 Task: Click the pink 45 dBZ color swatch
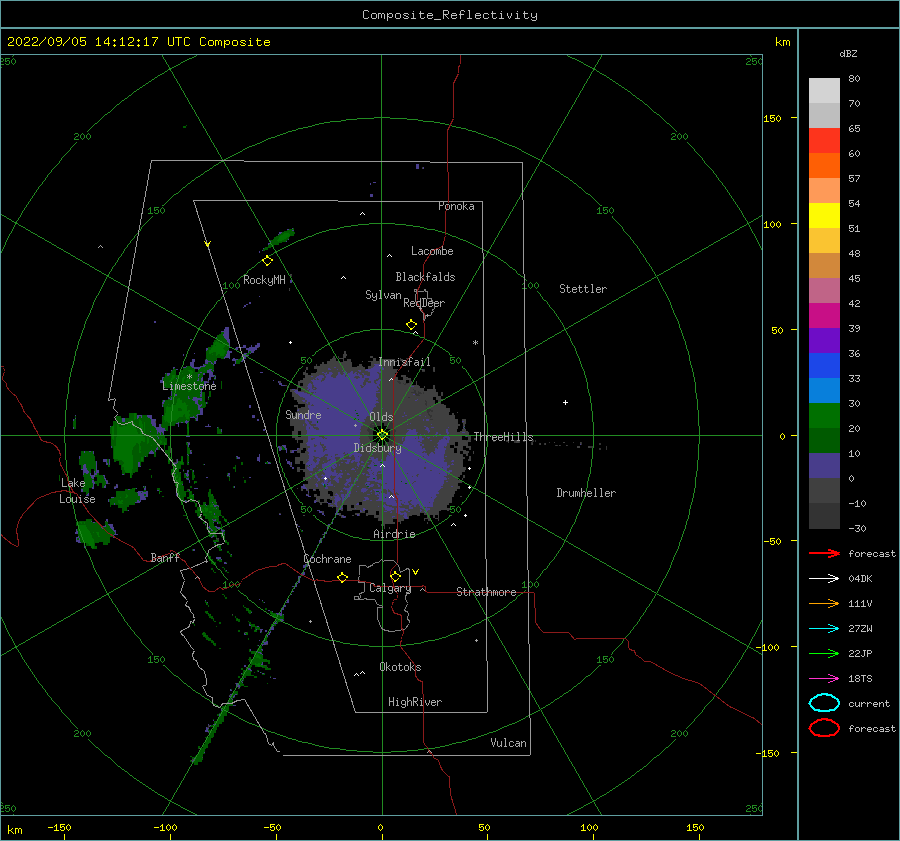coord(824,290)
